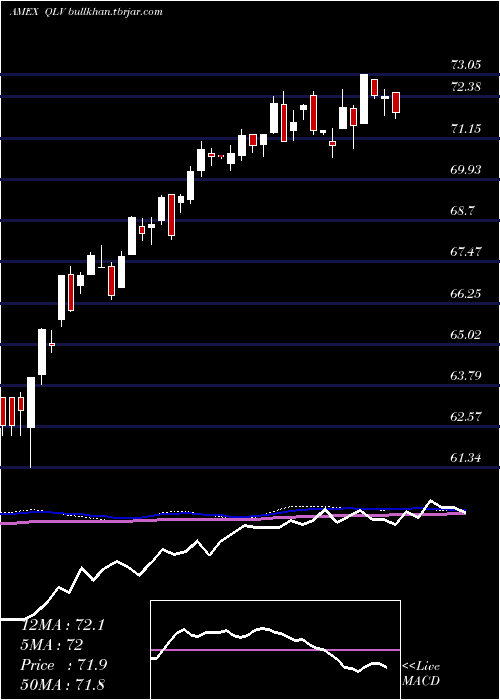Select the 65.02 price axis label
The width and height of the screenshot is (500, 700).
coord(466,334)
